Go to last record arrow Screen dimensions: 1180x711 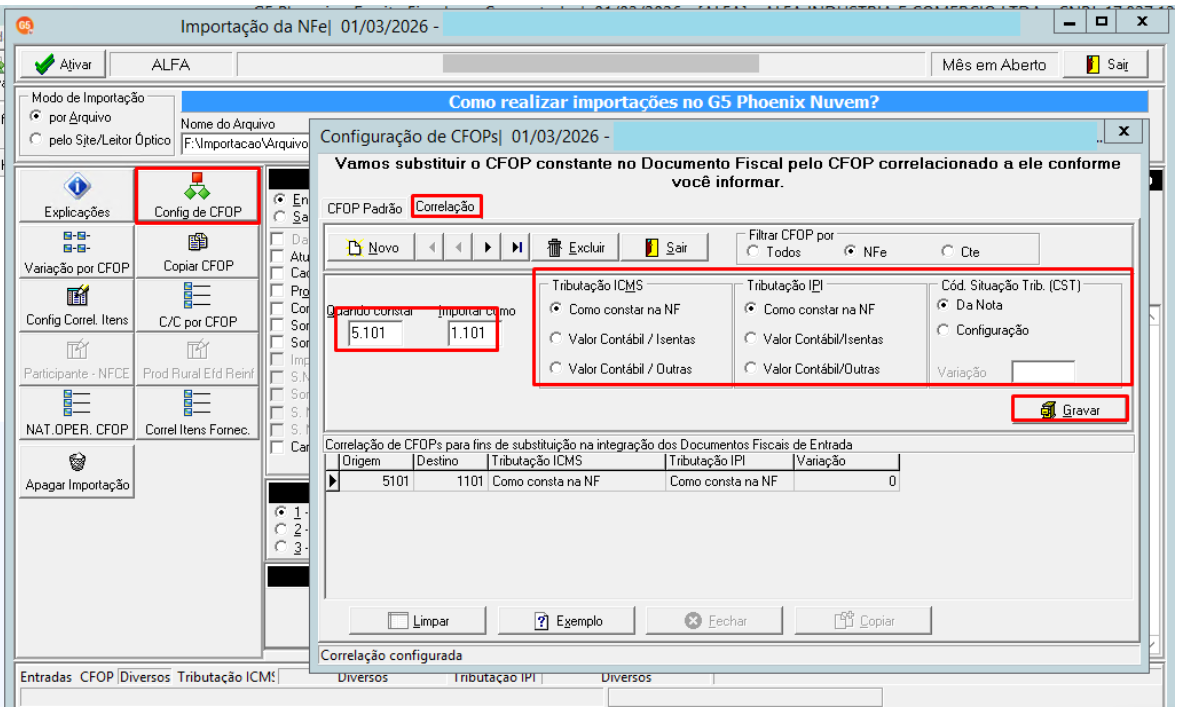516,248
